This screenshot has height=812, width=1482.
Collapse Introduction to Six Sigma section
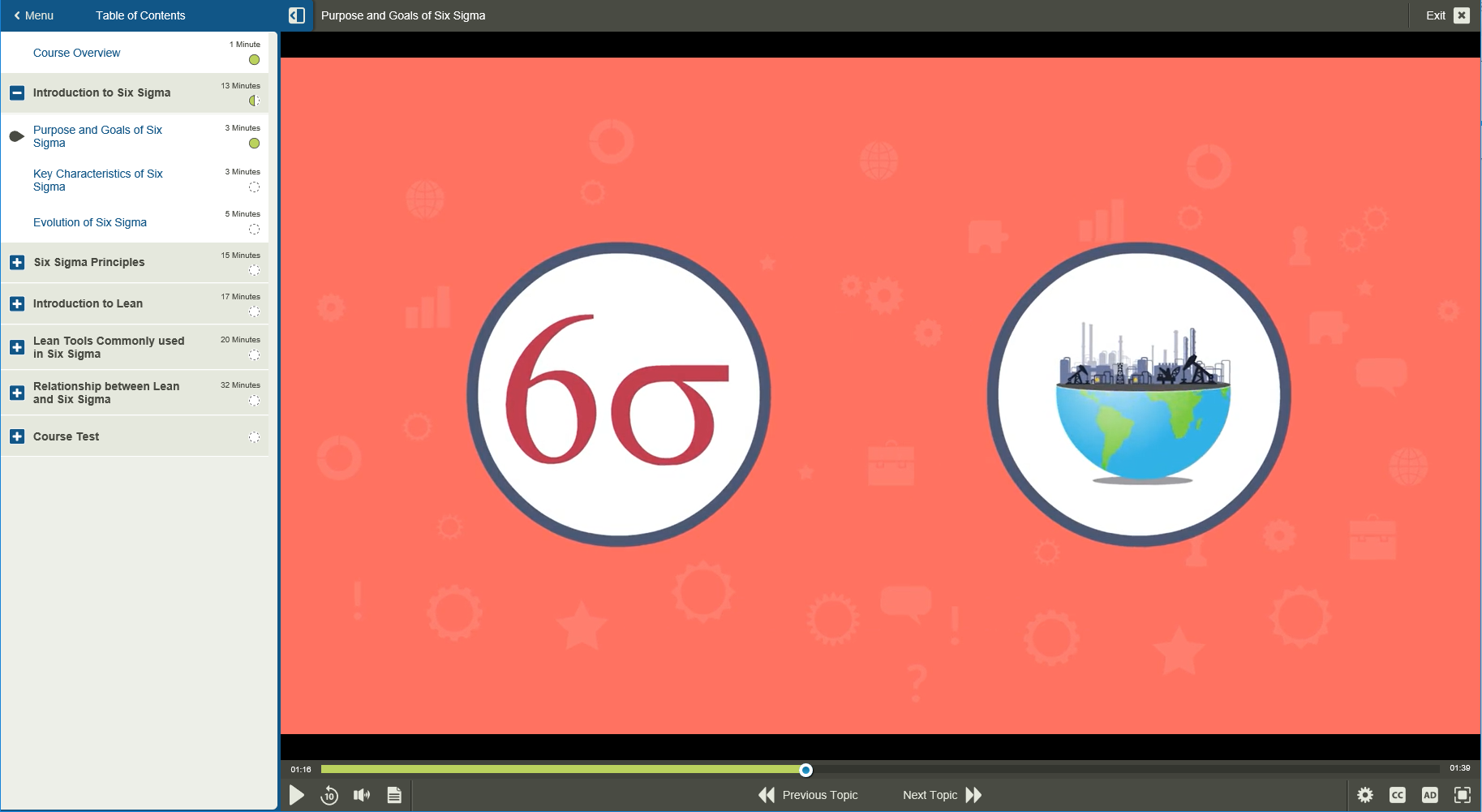(x=17, y=93)
